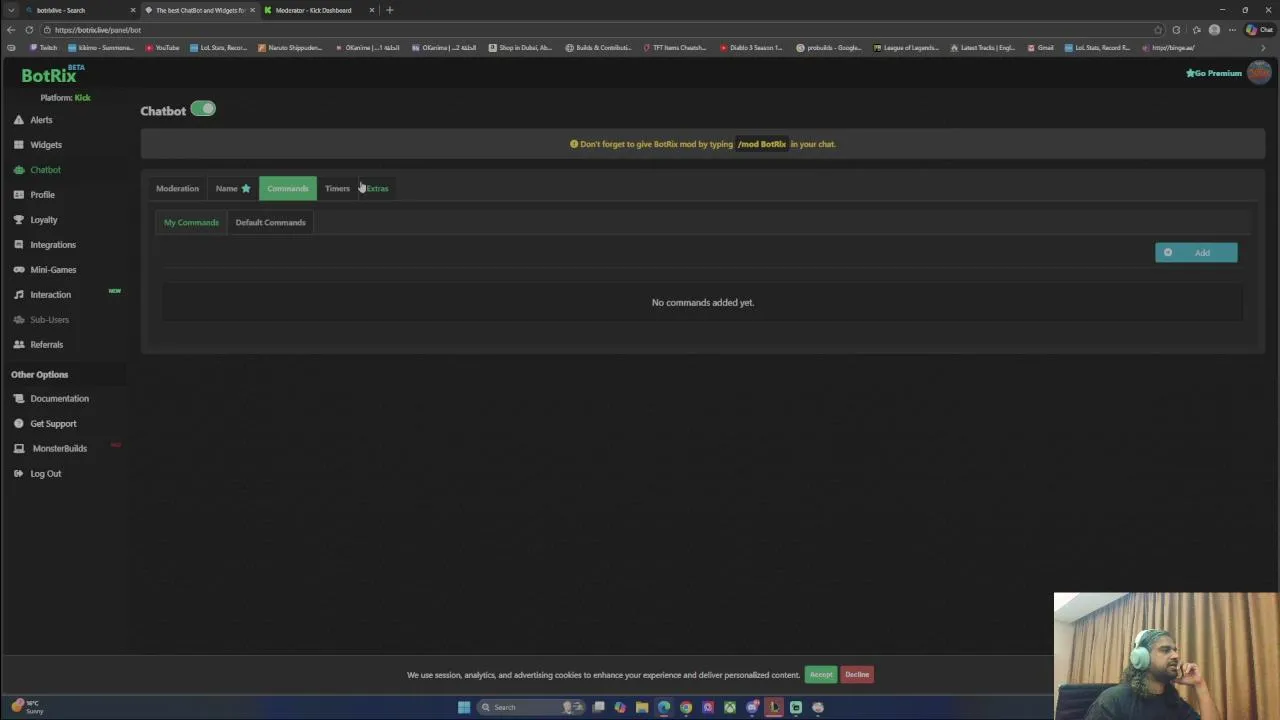The image size is (1280, 720).
Task: Select the My Commands sub-tab
Action: click(x=191, y=222)
